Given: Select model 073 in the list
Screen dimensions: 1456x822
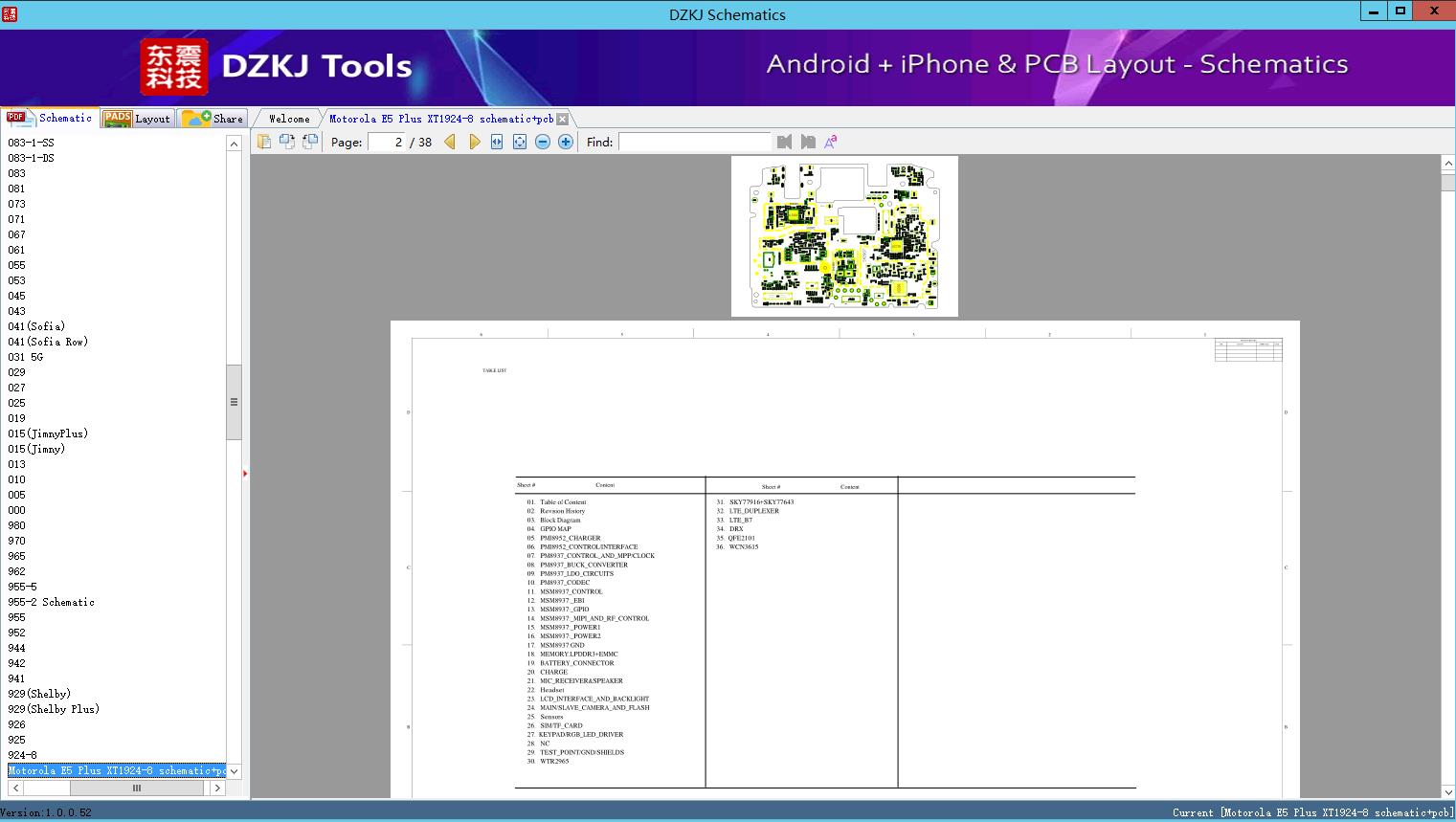Looking at the screenshot, I should pyautogui.click(x=16, y=204).
